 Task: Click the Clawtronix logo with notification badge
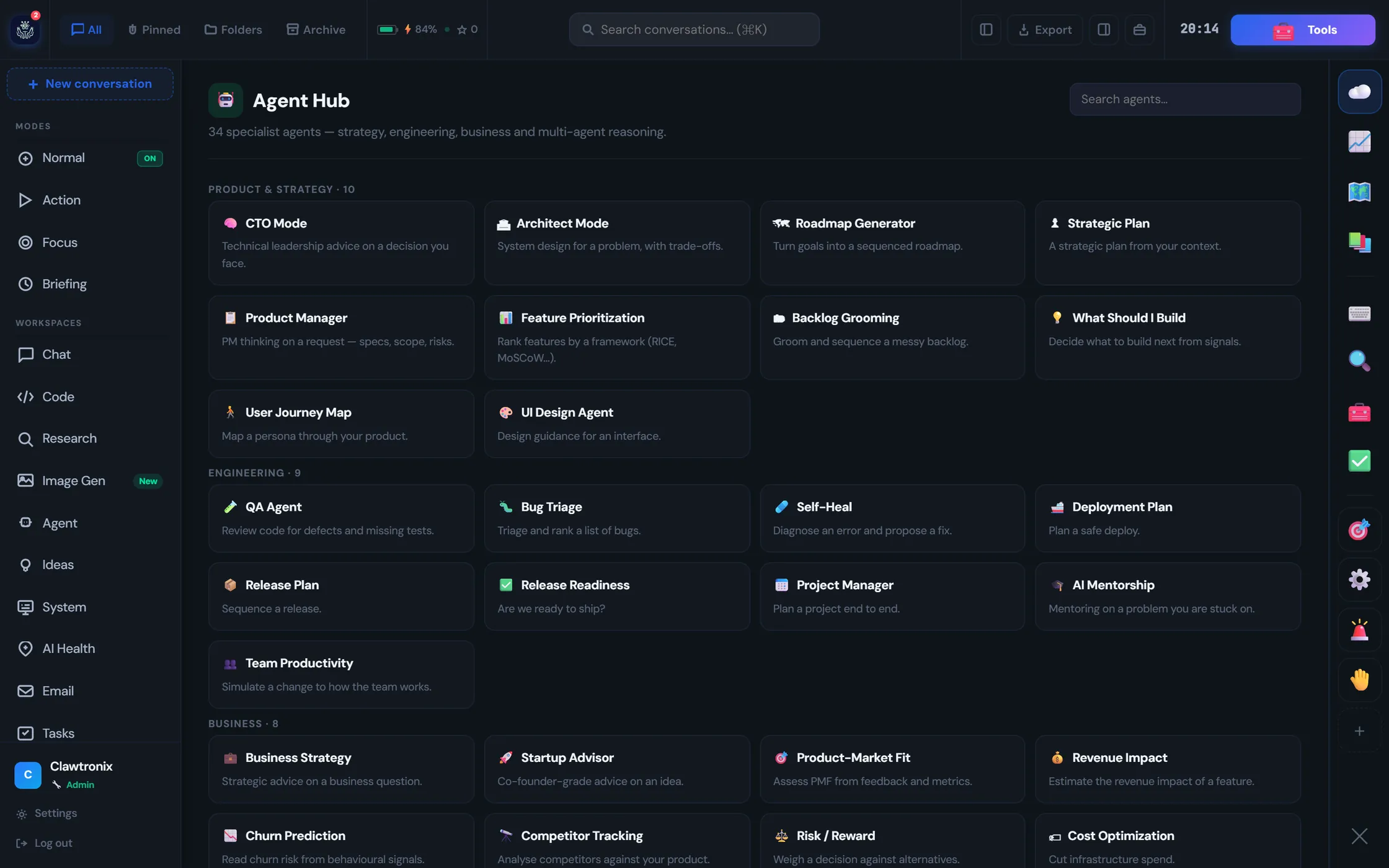25,29
